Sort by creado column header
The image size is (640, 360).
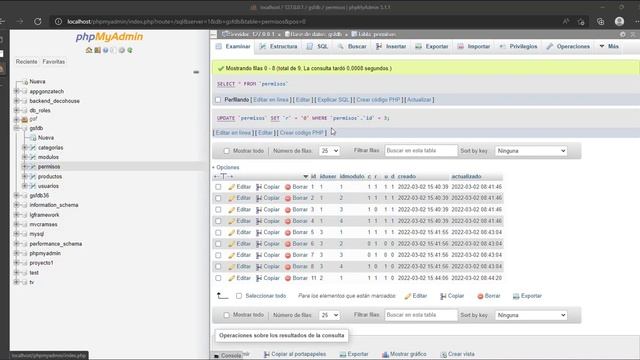(x=407, y=176)
